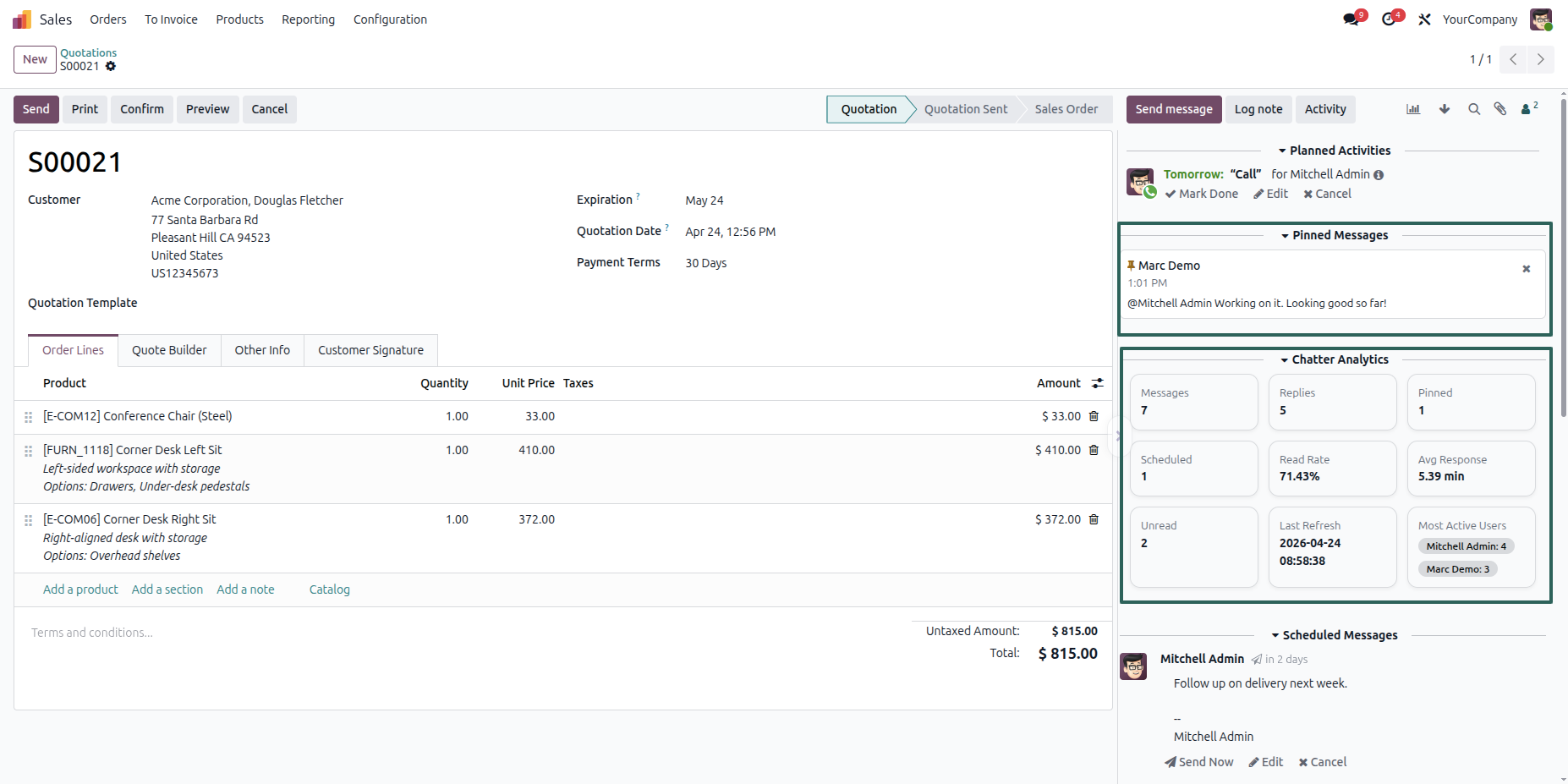Click the Add a note link

coord(245,589)
